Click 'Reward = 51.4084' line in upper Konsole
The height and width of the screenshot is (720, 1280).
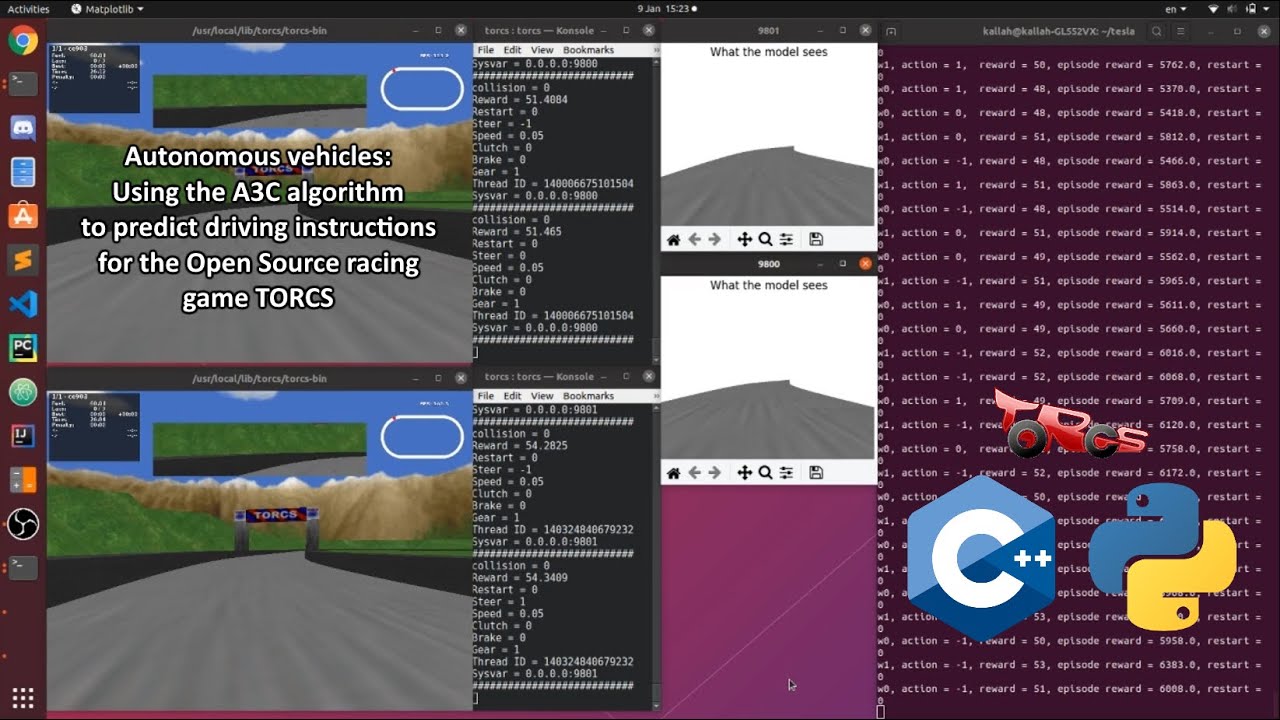point(520,100)
